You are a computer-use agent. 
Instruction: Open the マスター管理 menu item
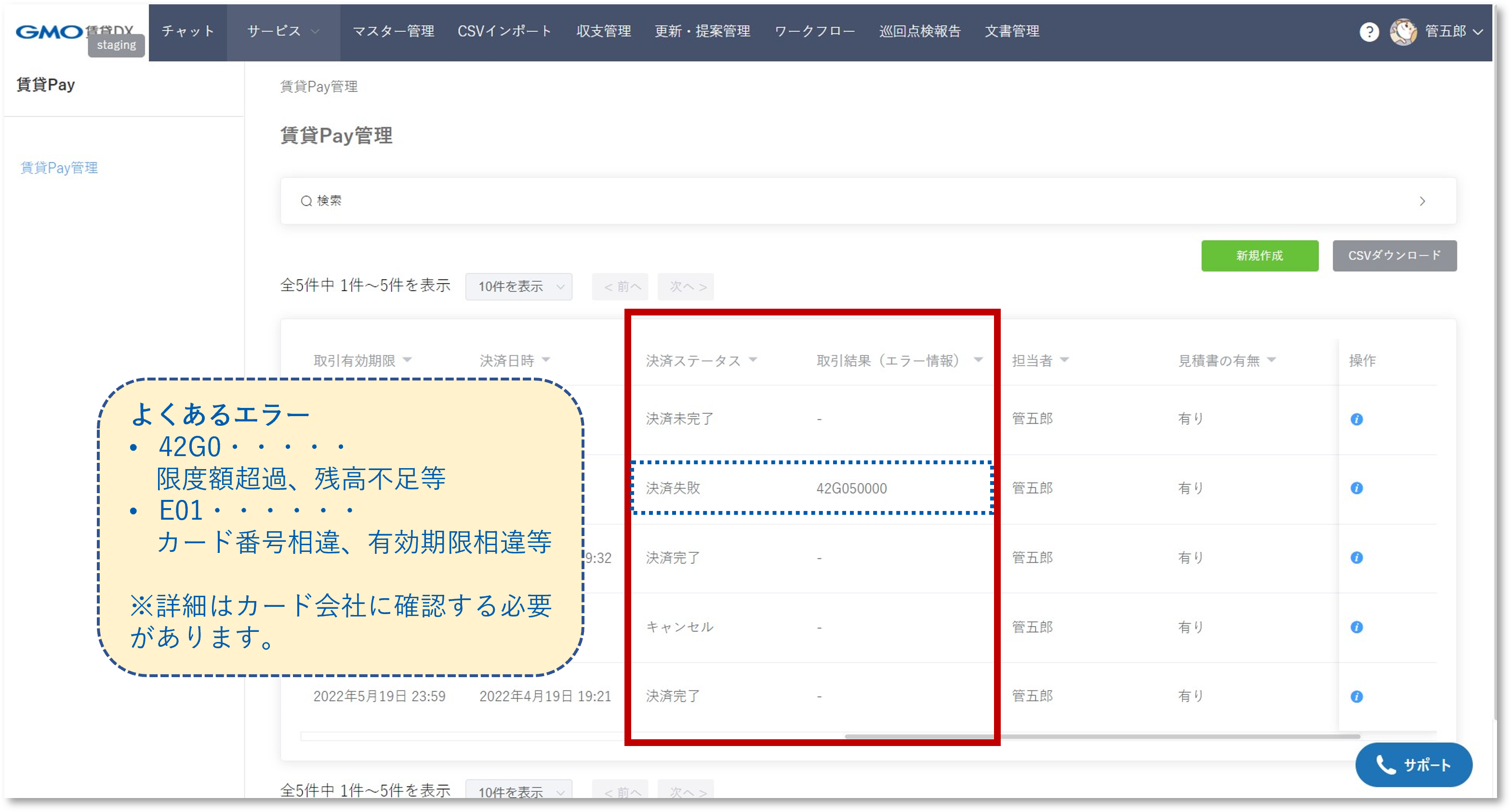click(393, 31)
